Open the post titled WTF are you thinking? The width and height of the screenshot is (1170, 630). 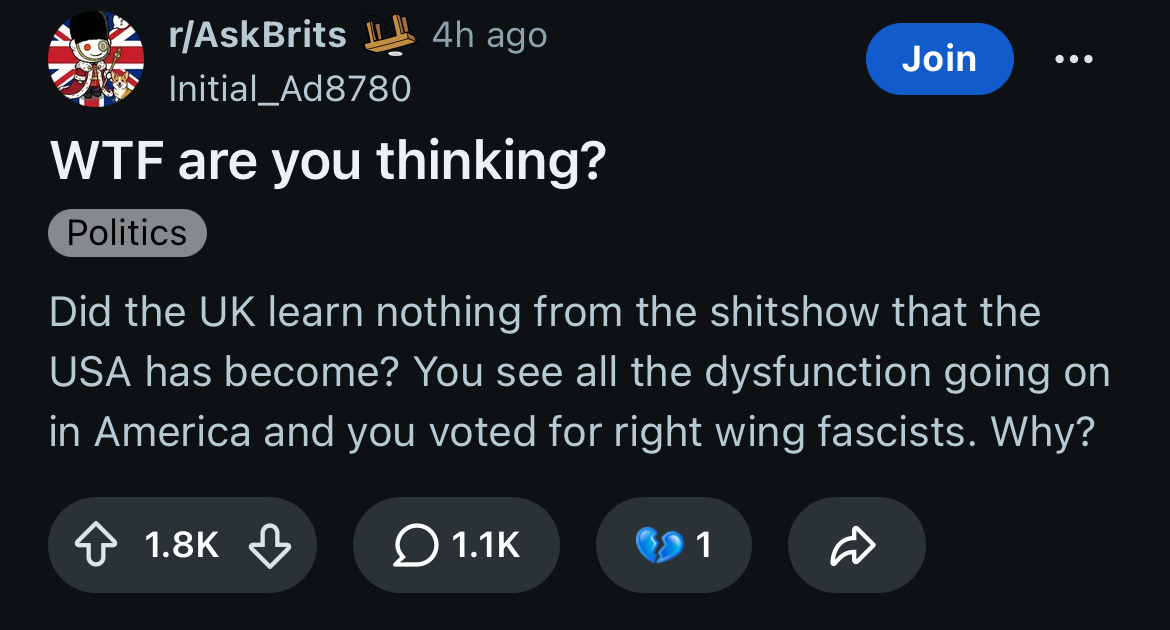point(328,160)
